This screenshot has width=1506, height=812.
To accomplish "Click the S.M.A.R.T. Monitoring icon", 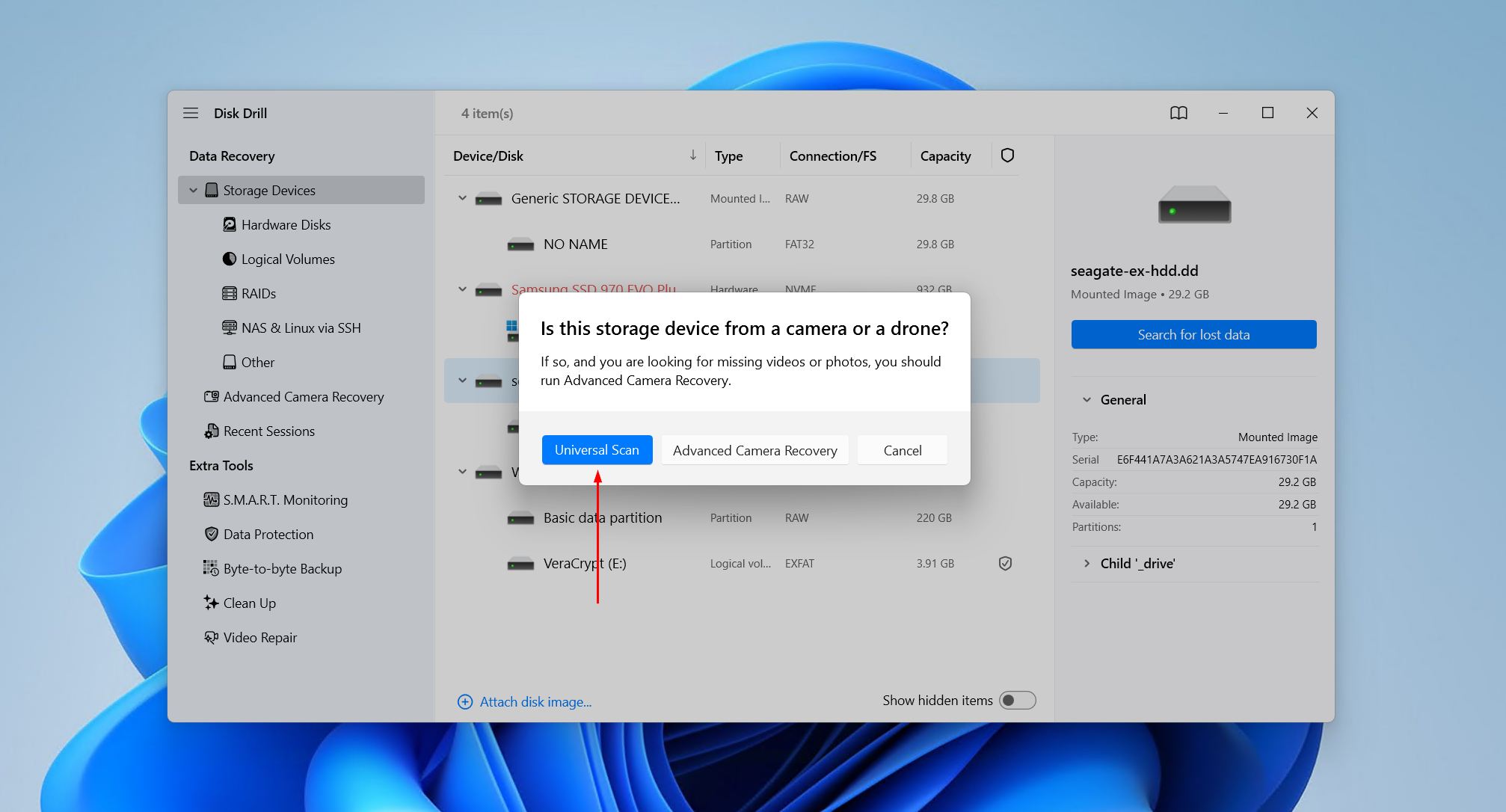I will 212,499.
